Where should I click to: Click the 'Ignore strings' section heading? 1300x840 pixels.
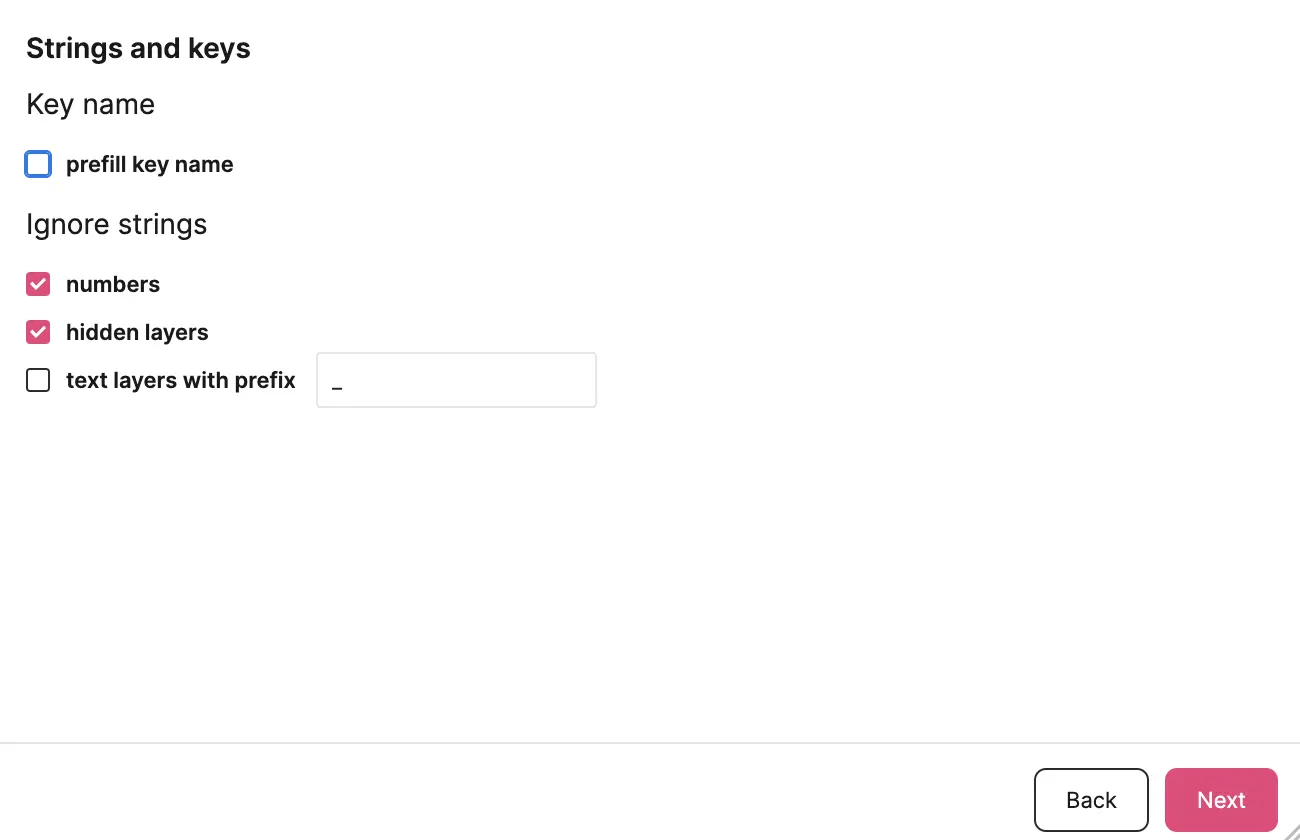click(116, 225)
